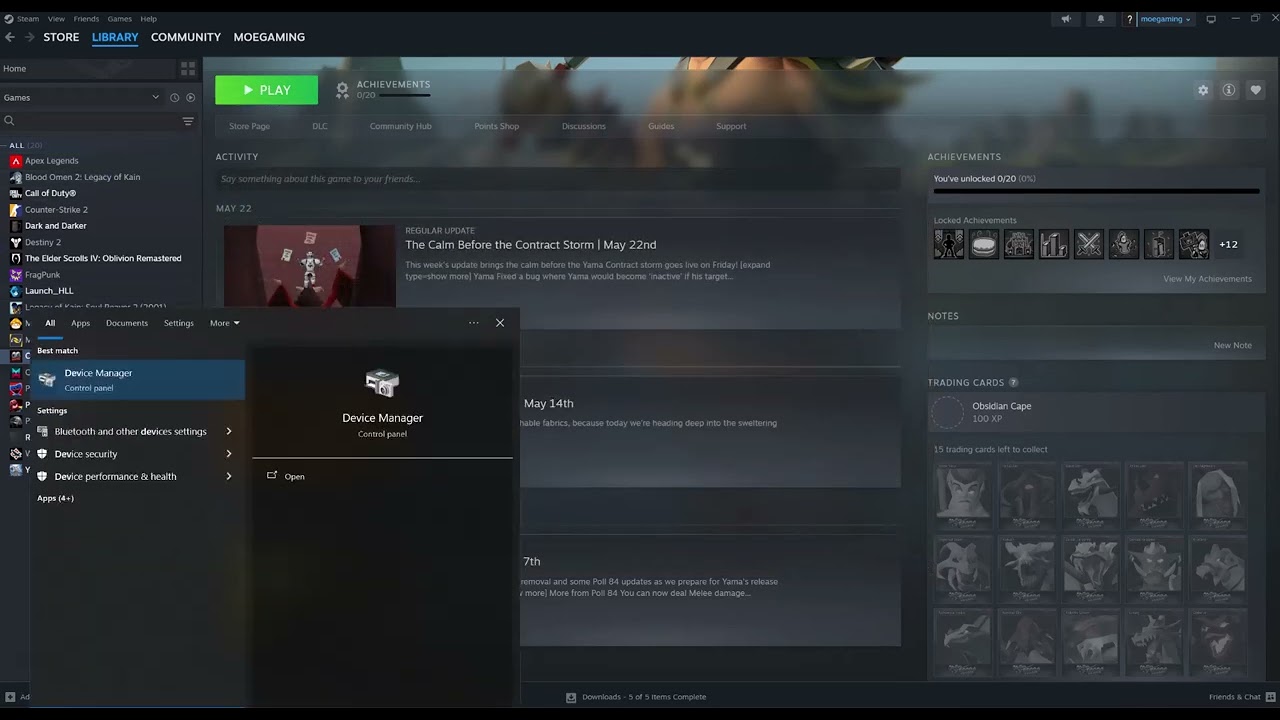The height and width of the screenshot is (720, 1280).
Task: Expand the Apps (4+) search section
Action: point(55,498)
